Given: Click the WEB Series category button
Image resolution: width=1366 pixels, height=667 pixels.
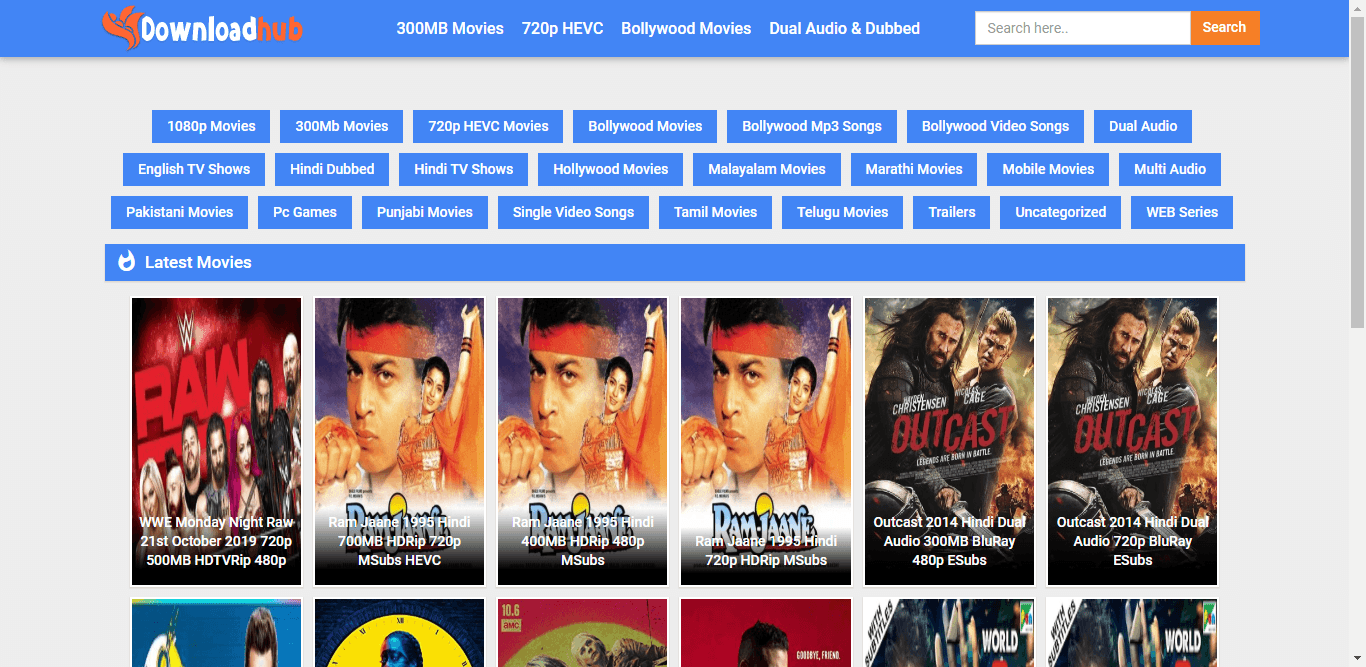Looking at the screenshot, I should [x=1182, y=212].
